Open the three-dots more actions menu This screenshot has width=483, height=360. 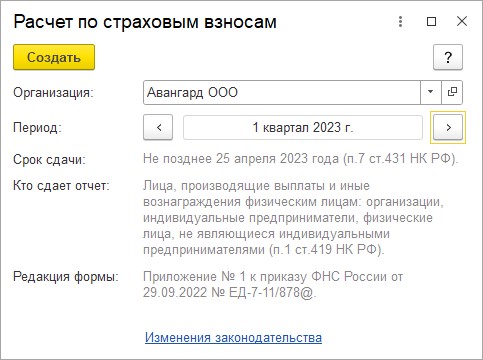point(401,22)
